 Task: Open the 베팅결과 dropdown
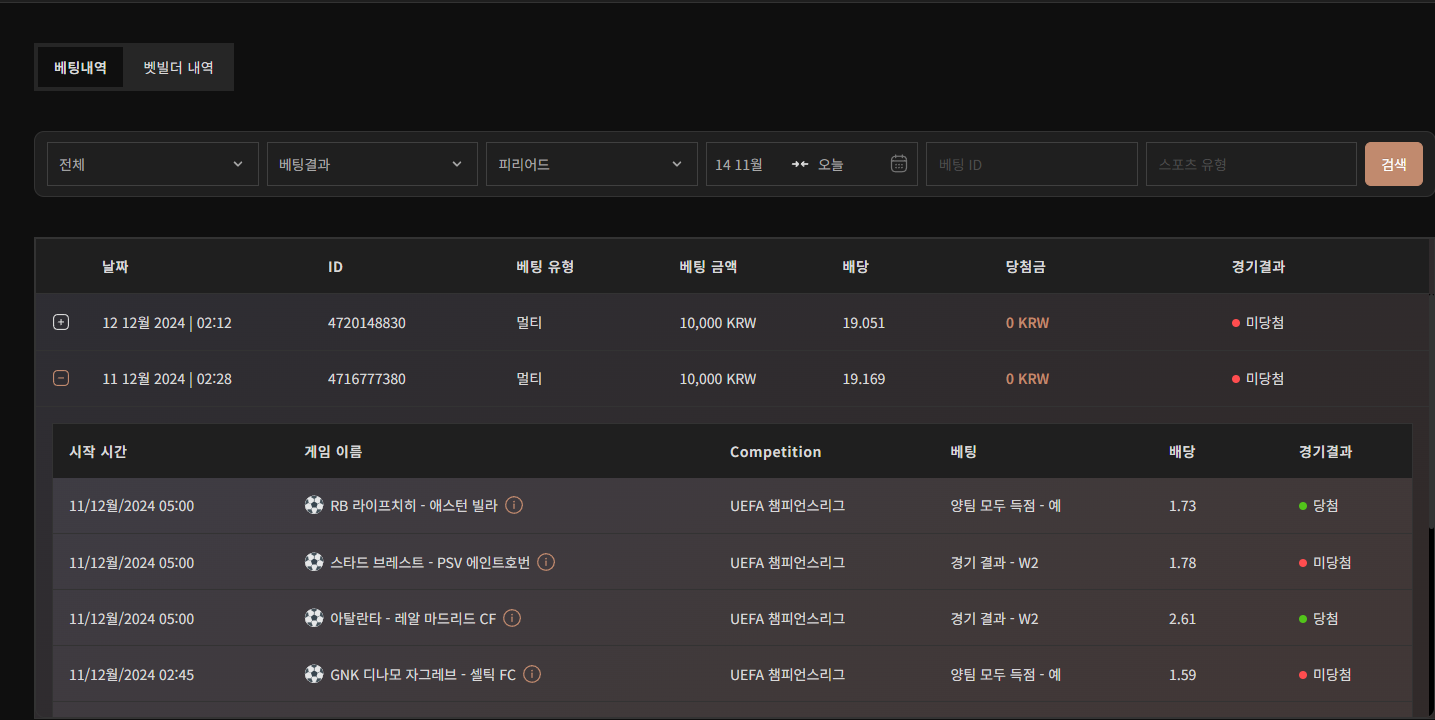point(371,164)
